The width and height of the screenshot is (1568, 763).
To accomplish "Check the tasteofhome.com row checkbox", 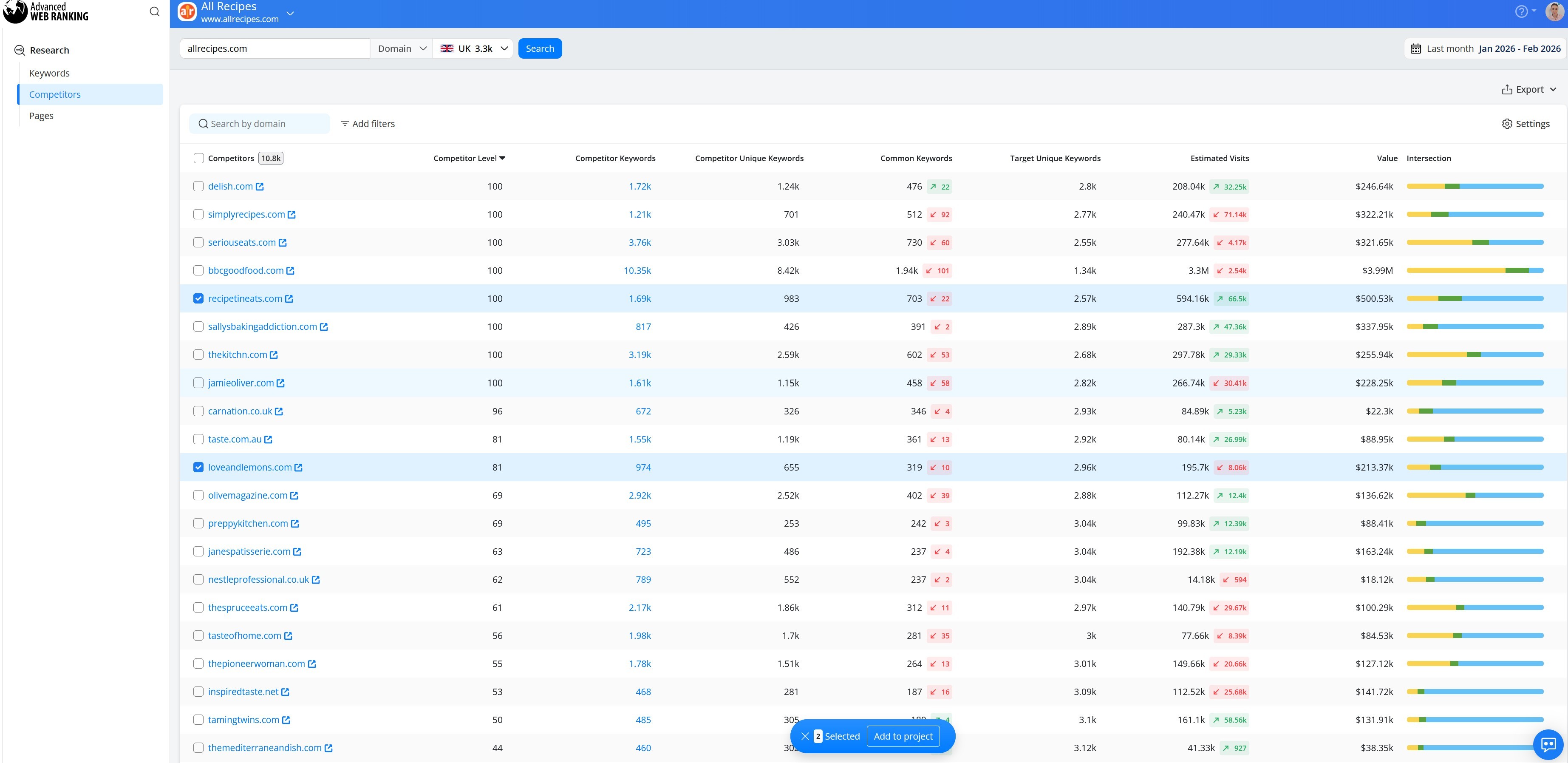I will point(198,636).
